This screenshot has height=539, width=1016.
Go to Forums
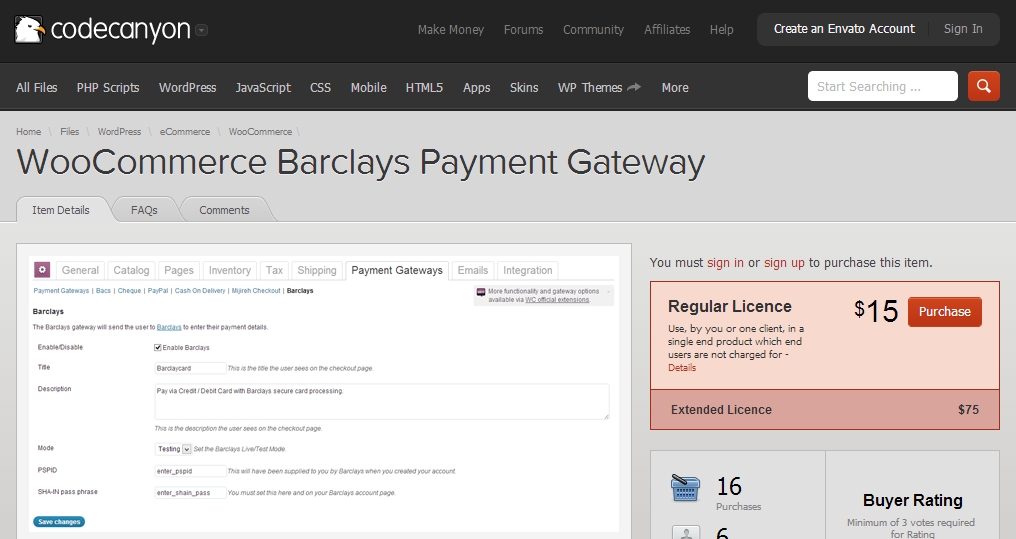point(524,30)
